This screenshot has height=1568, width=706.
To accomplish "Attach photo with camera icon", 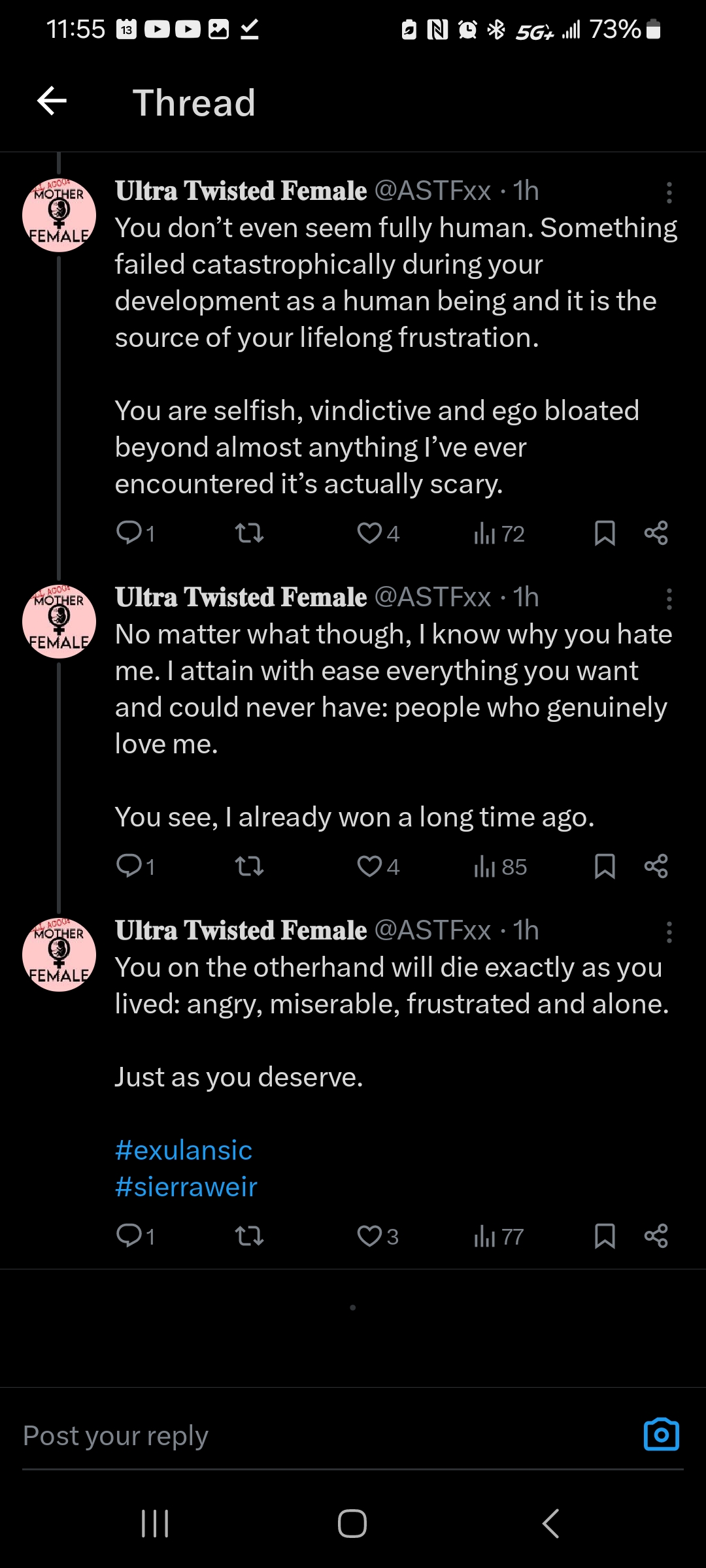I will [x=662, y=1435].
